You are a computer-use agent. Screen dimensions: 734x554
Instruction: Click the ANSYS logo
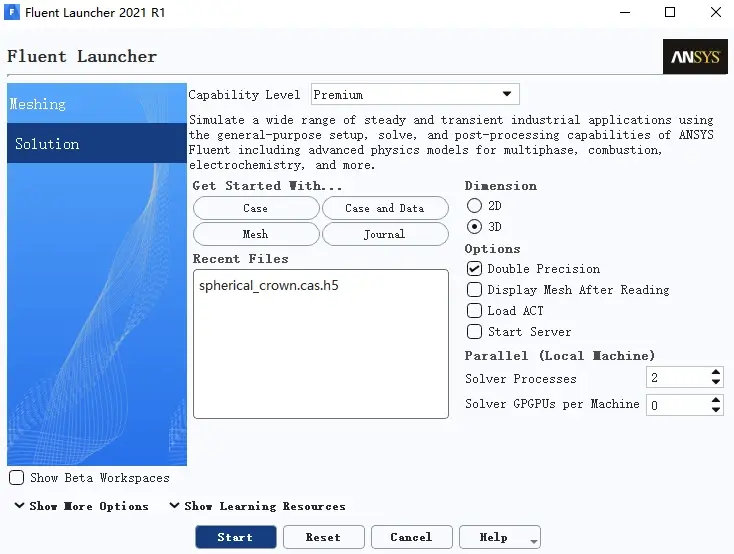coord(695,57)
